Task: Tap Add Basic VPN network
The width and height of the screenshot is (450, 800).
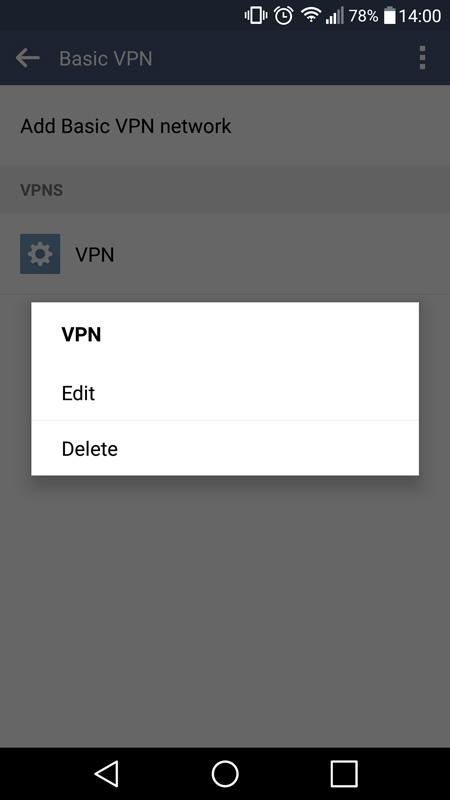Action: point(225,126)
